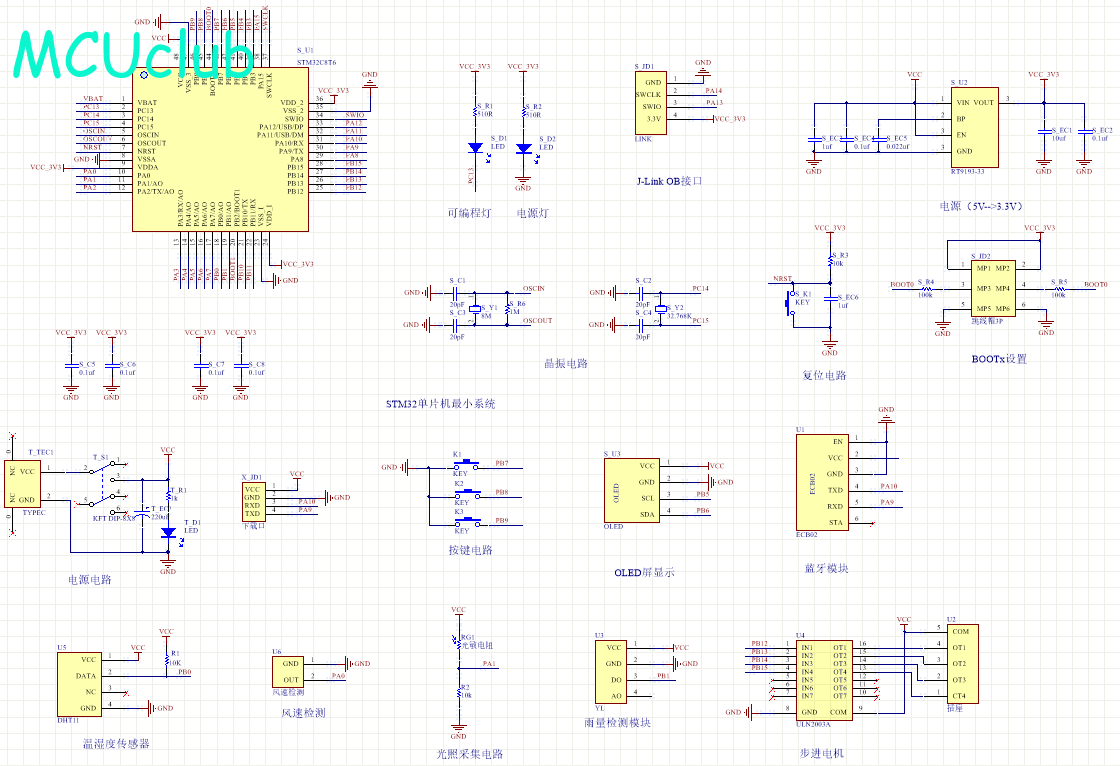Click the K1 push button on PB7
1120x766 pixels.
(x=467, y=463)
